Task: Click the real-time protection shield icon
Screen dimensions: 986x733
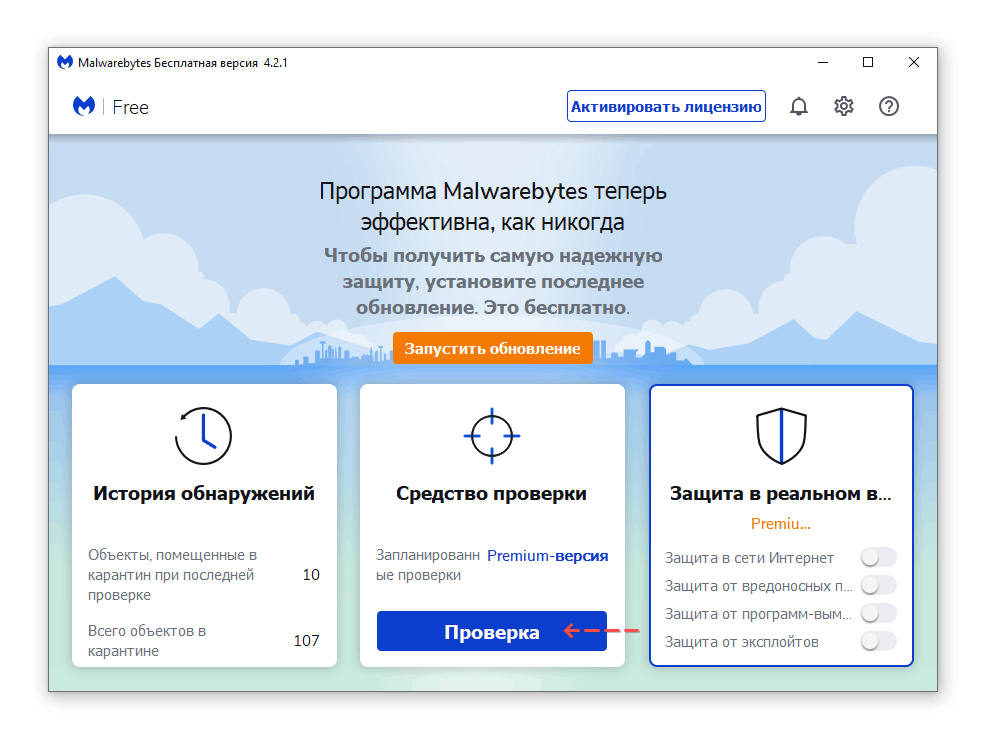Action: (x=780, y=436)
